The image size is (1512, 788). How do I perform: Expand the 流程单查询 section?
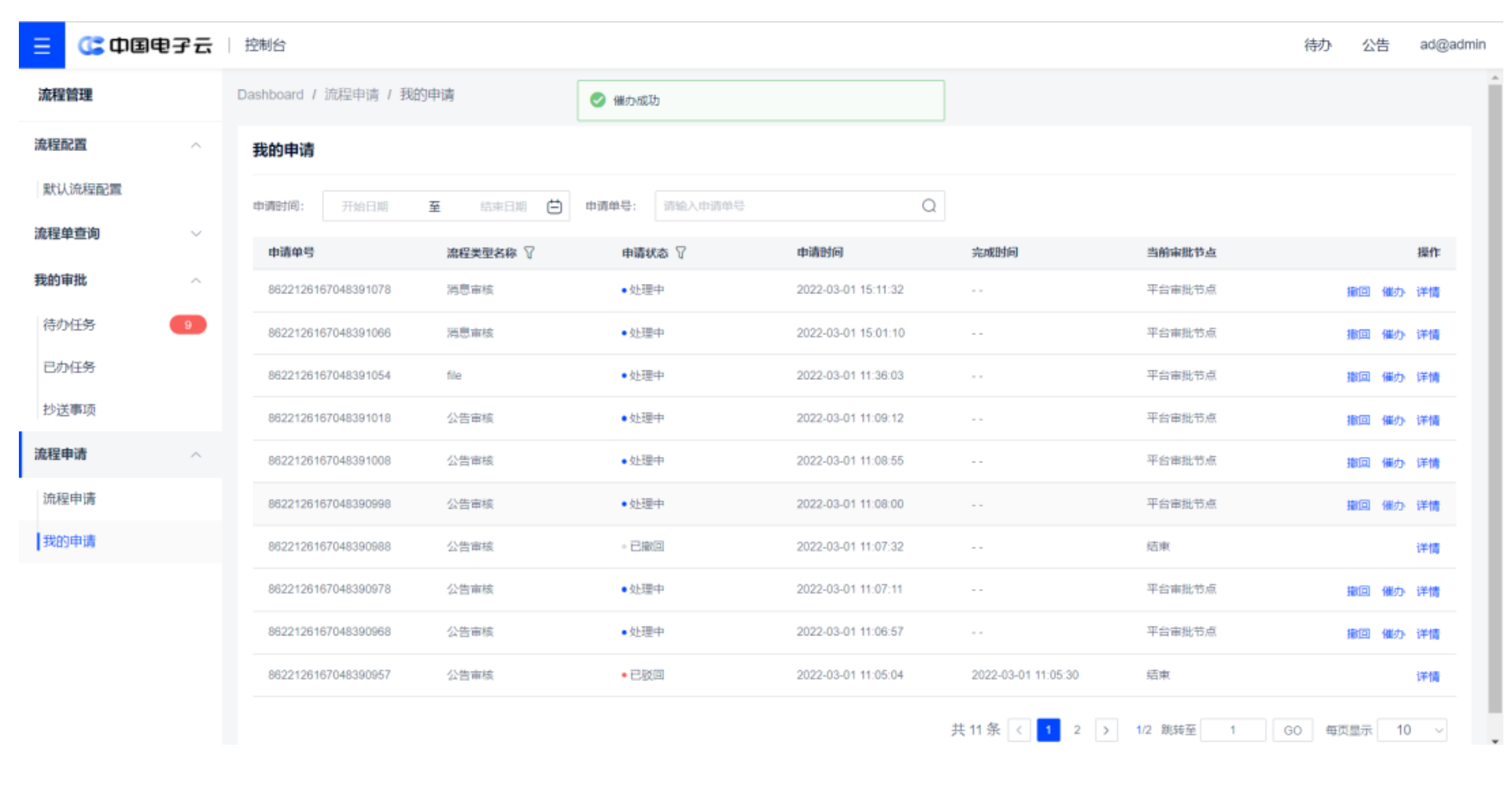click(196, 234)
